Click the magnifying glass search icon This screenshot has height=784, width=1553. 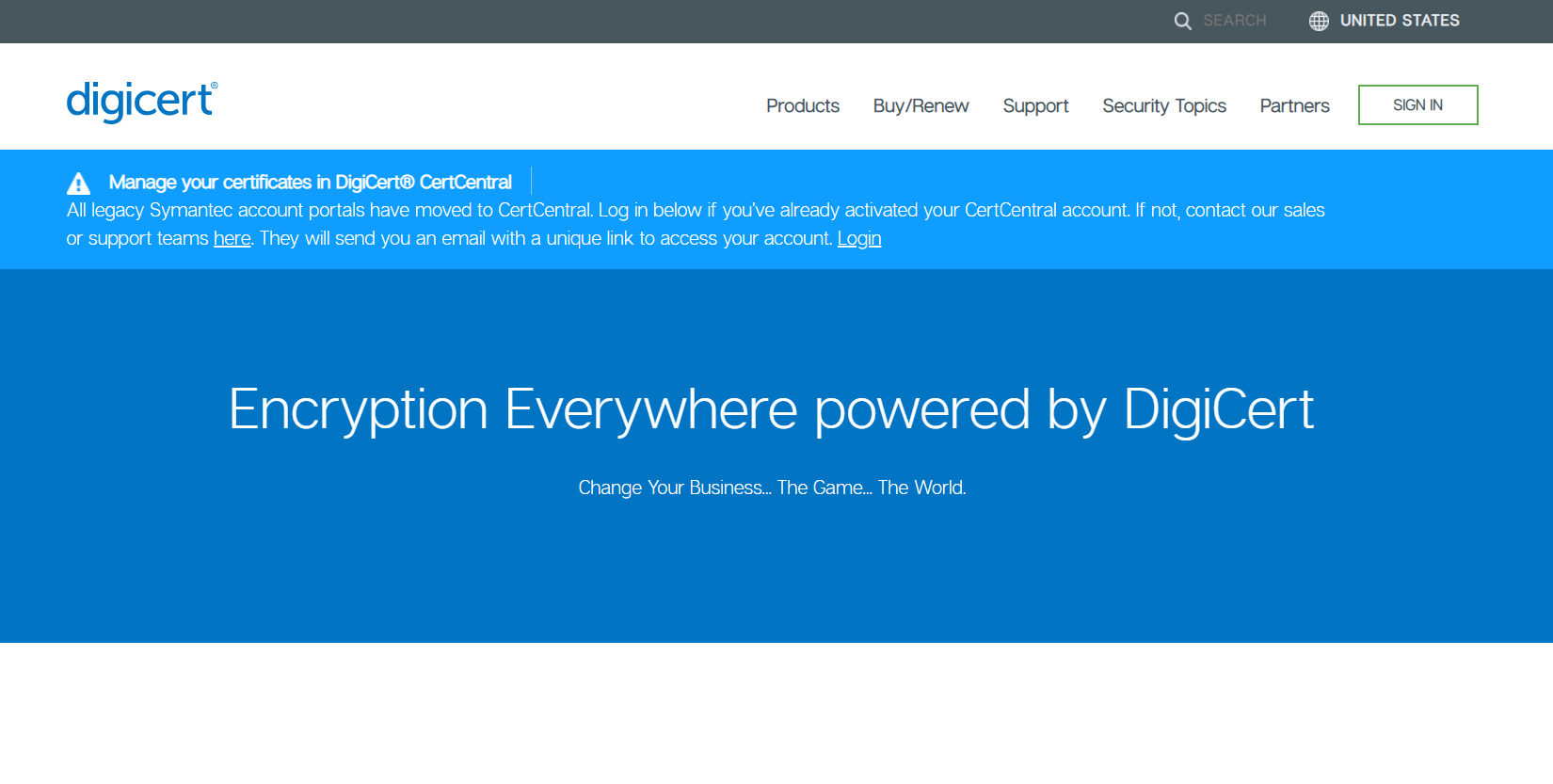[x=1182, y=21]
